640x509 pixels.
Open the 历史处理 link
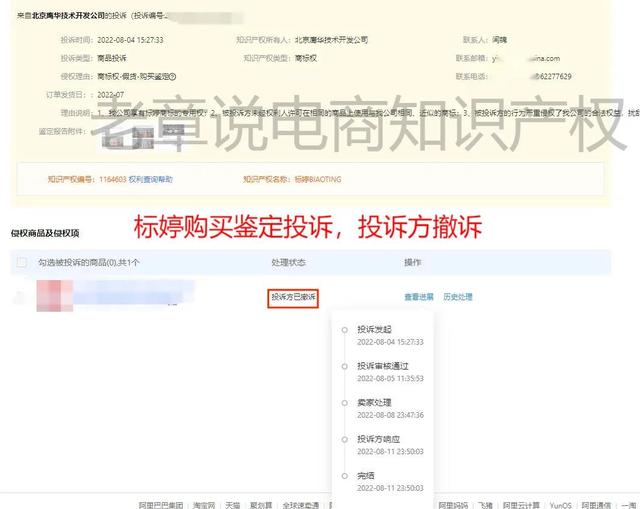tap(458, 297)
